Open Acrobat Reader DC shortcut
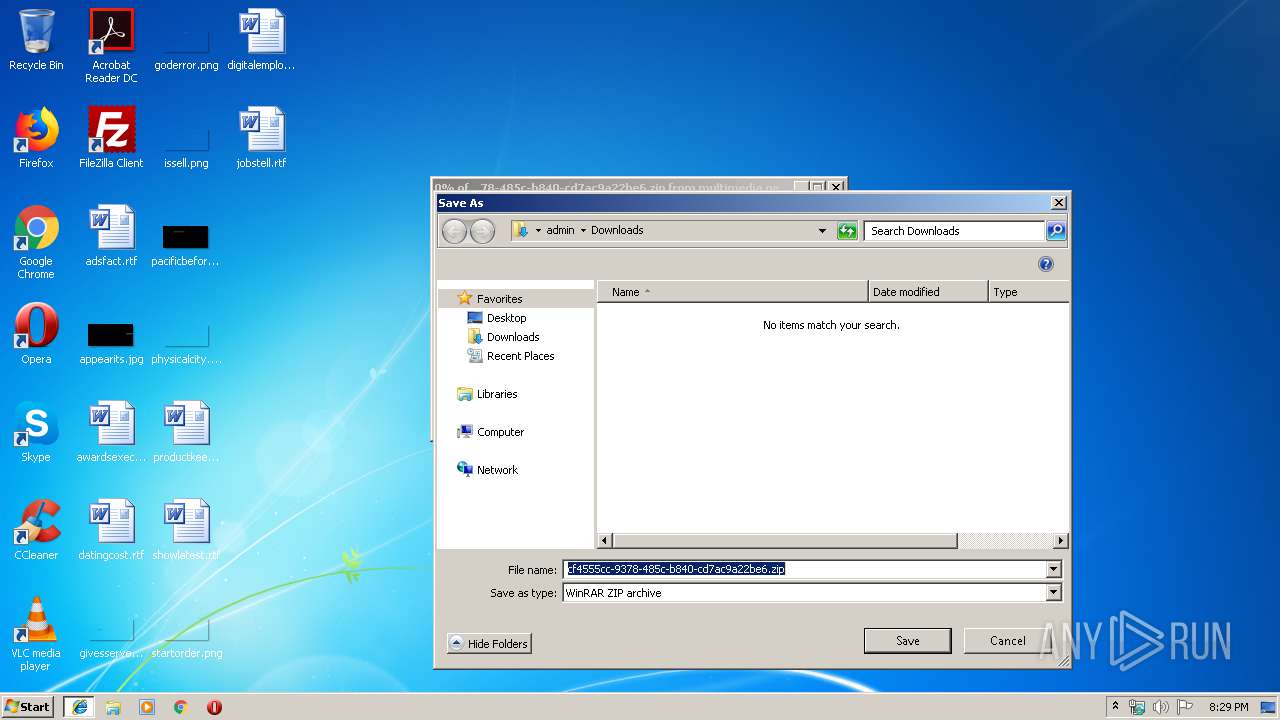 click(x=111, y=46)
